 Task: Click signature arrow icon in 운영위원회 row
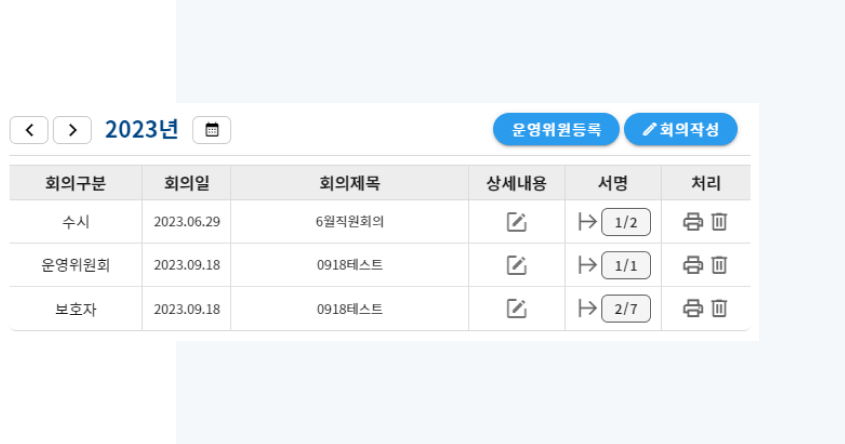[587, 265]
